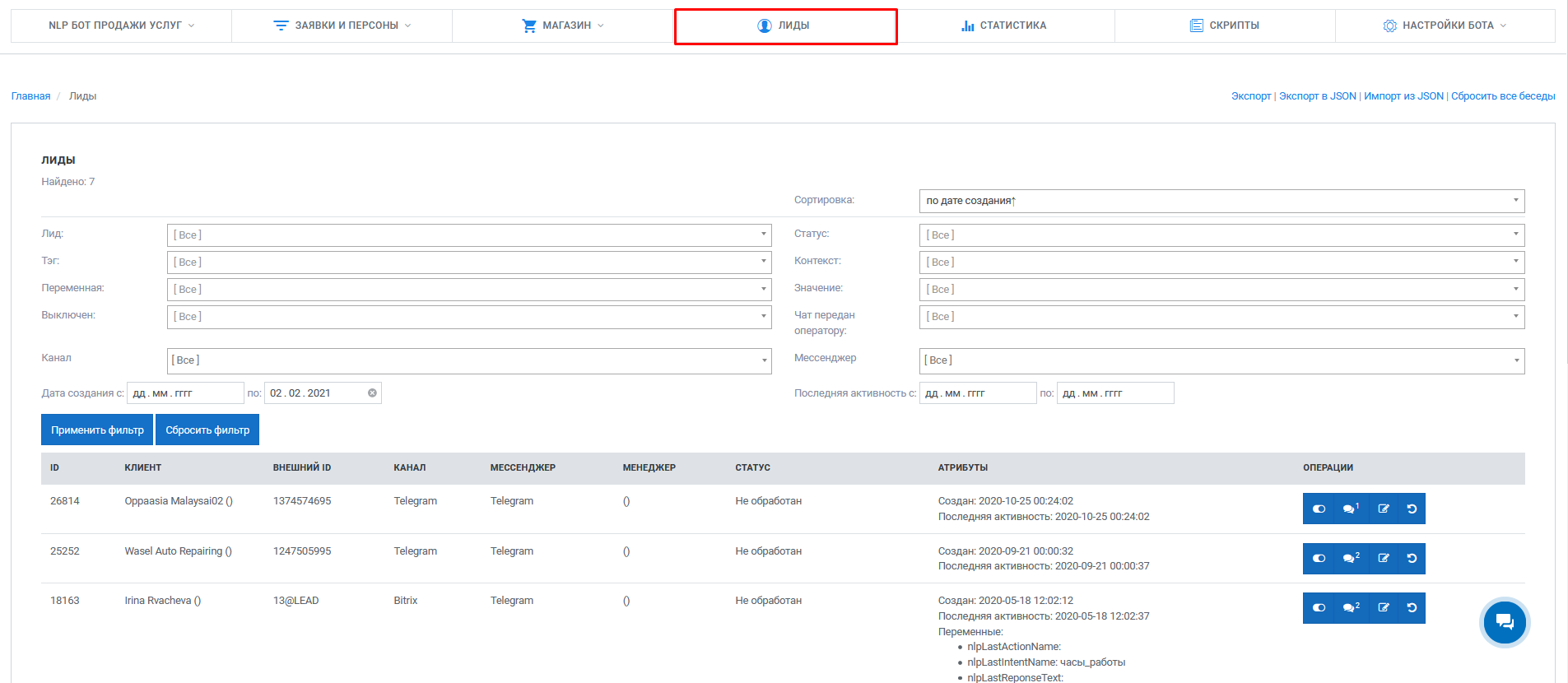Edit Wasel Auto Repairing lead
Image resolution: width=1568 pixels, height=683 pixels.
tap(1383, 558)
